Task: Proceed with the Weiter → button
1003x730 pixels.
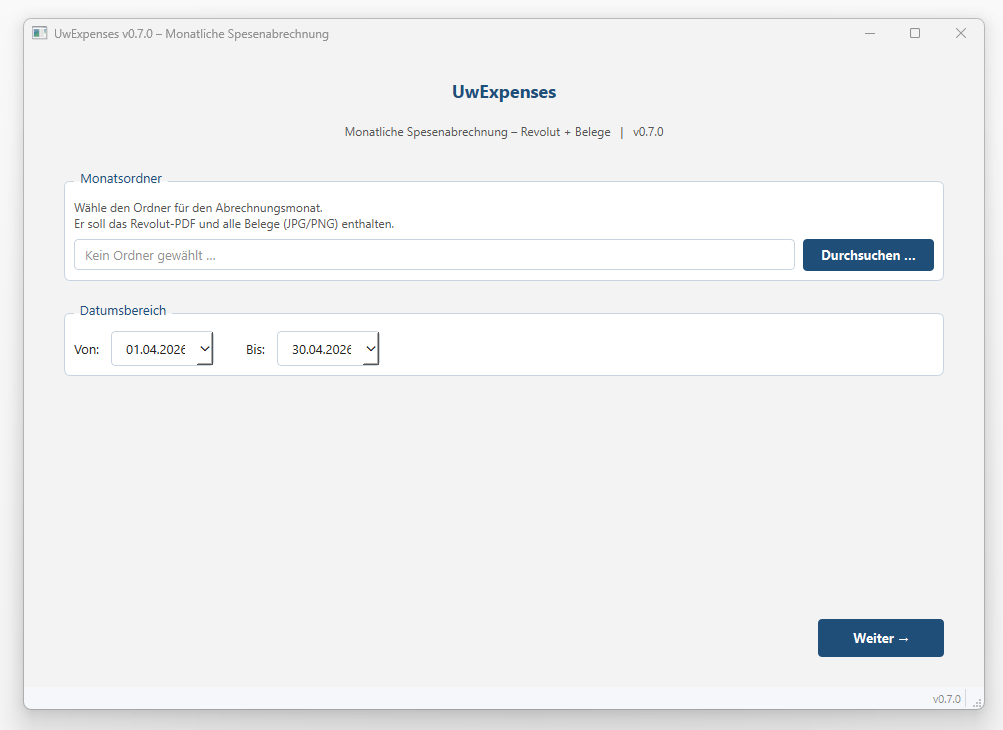Action: [x=880, y=638]
